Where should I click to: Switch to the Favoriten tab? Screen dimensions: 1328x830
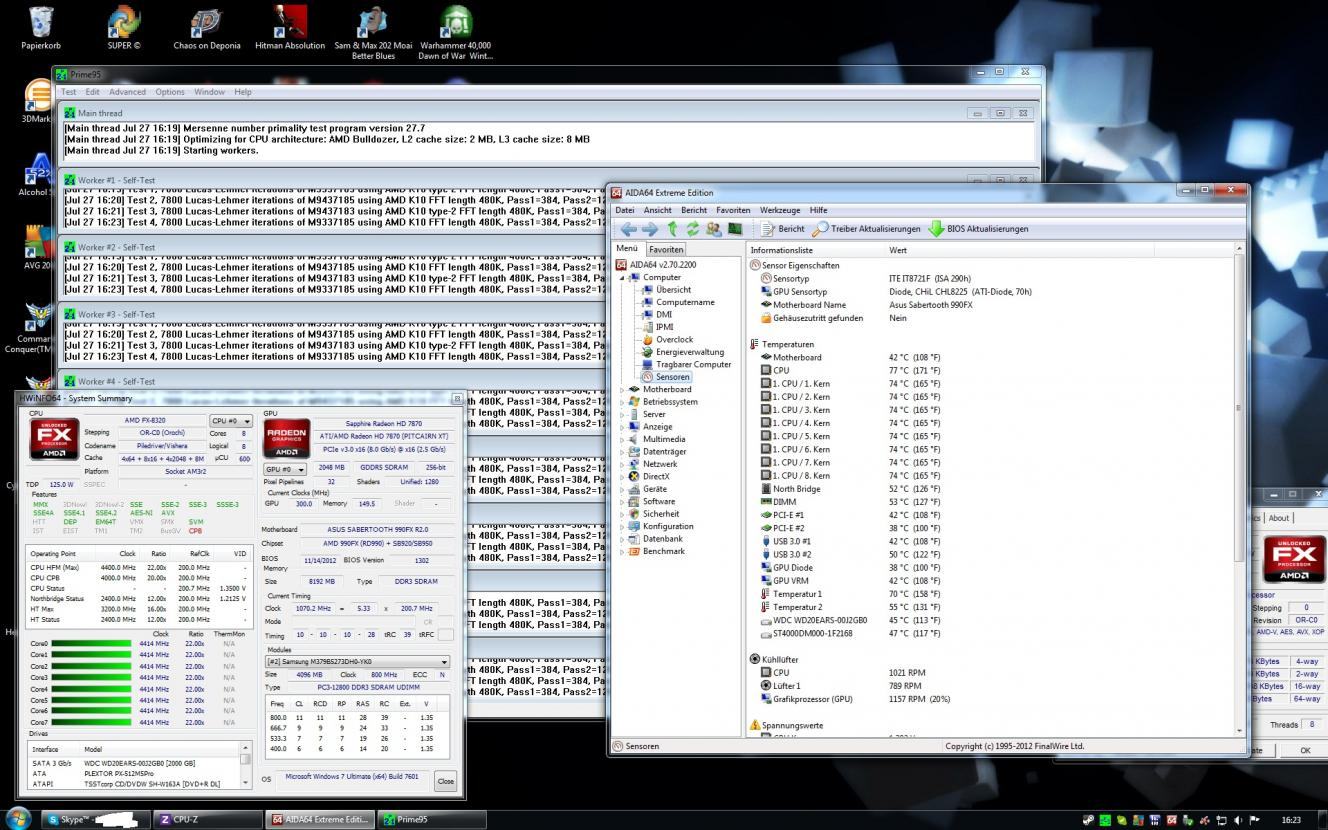pyautogui.click(x=666, y=249)
